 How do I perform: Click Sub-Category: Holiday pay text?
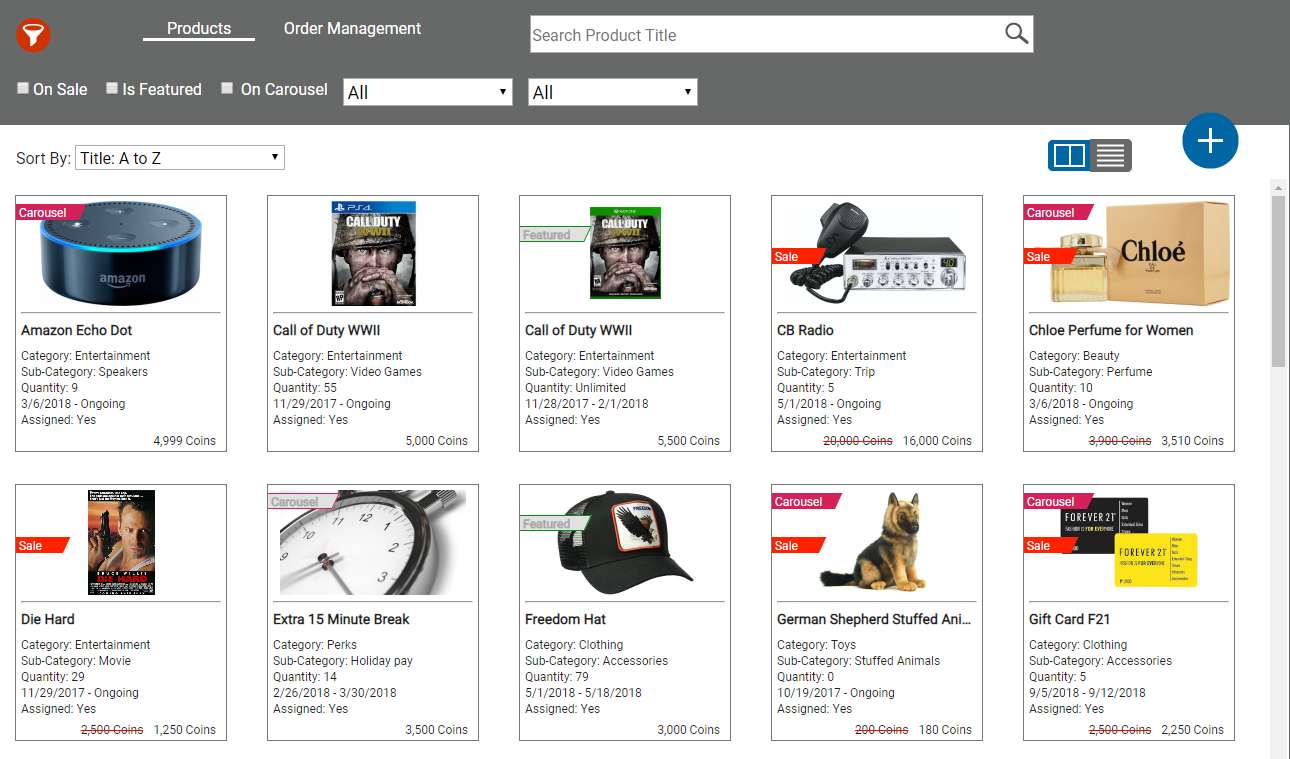pos(343,661)
